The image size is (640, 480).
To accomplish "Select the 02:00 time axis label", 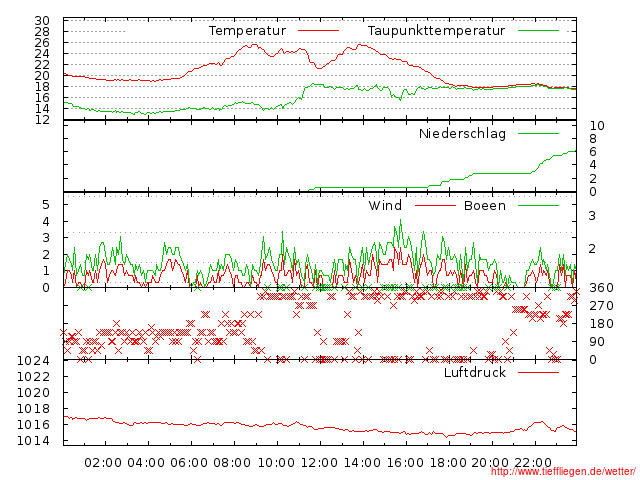I will tap(103, 463).
